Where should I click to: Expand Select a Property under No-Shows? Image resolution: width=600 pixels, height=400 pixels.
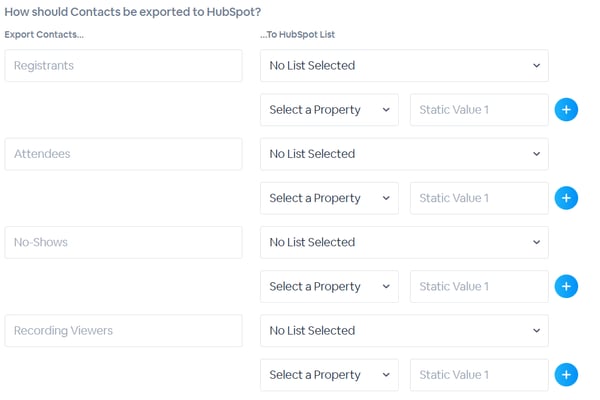click(329, 286)
